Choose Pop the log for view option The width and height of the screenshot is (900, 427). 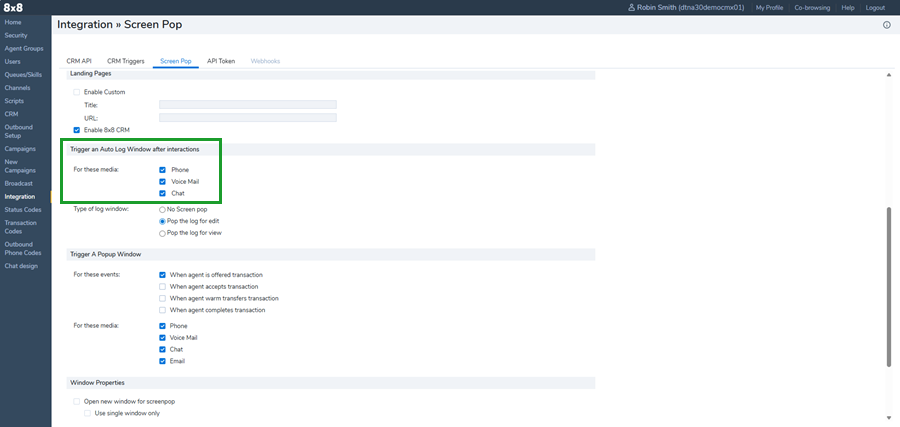163,232
